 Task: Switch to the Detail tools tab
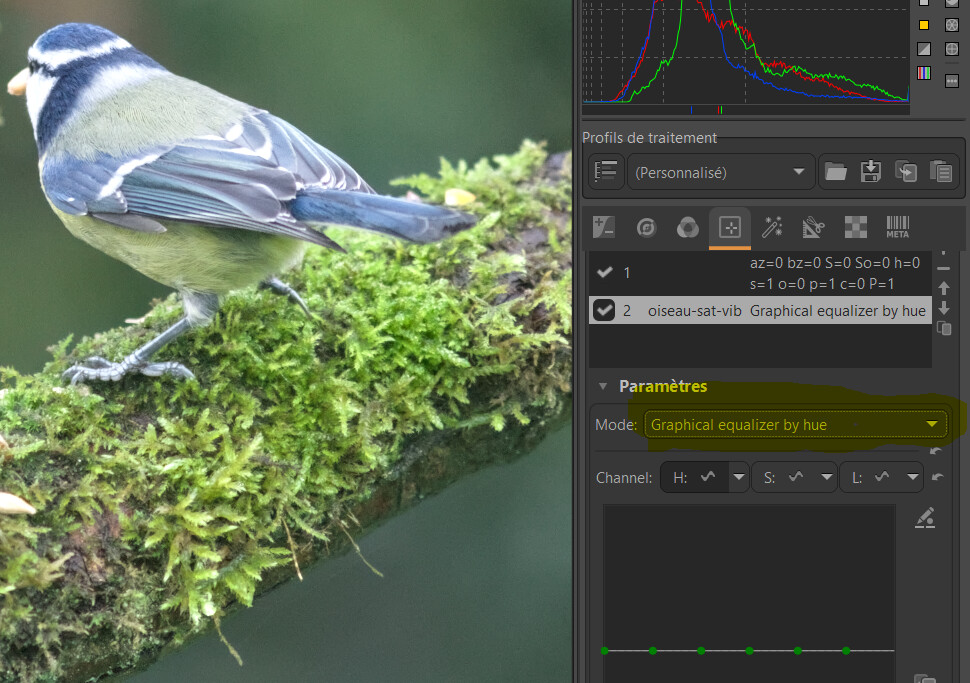pos(646,227)
